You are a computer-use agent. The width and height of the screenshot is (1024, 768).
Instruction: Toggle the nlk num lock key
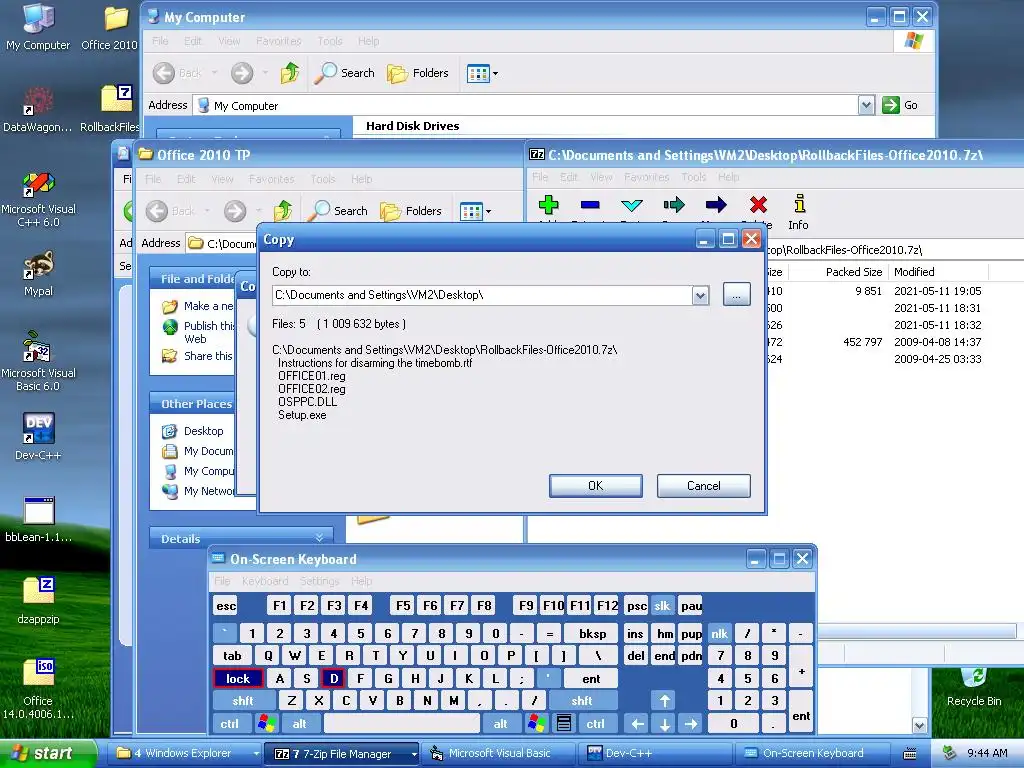[x=719, y=633]
